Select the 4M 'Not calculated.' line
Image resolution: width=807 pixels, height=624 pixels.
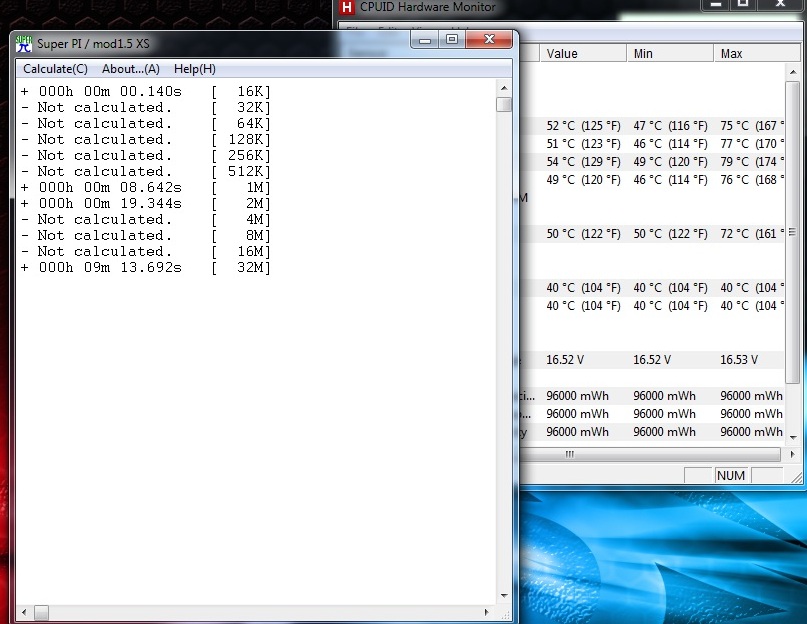coord(145,219)
